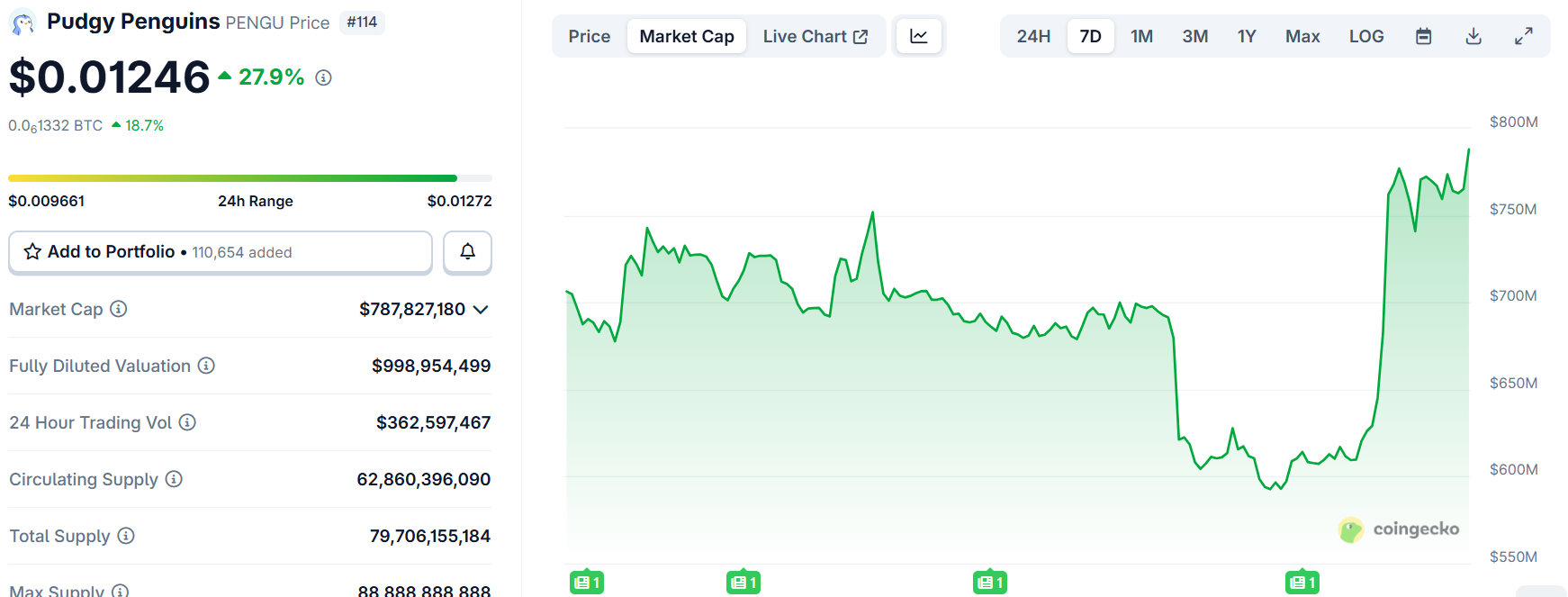Viewport: 1568px width, 597px height.
Task: Open first news marker below chart
Action: tap(587, 583)
